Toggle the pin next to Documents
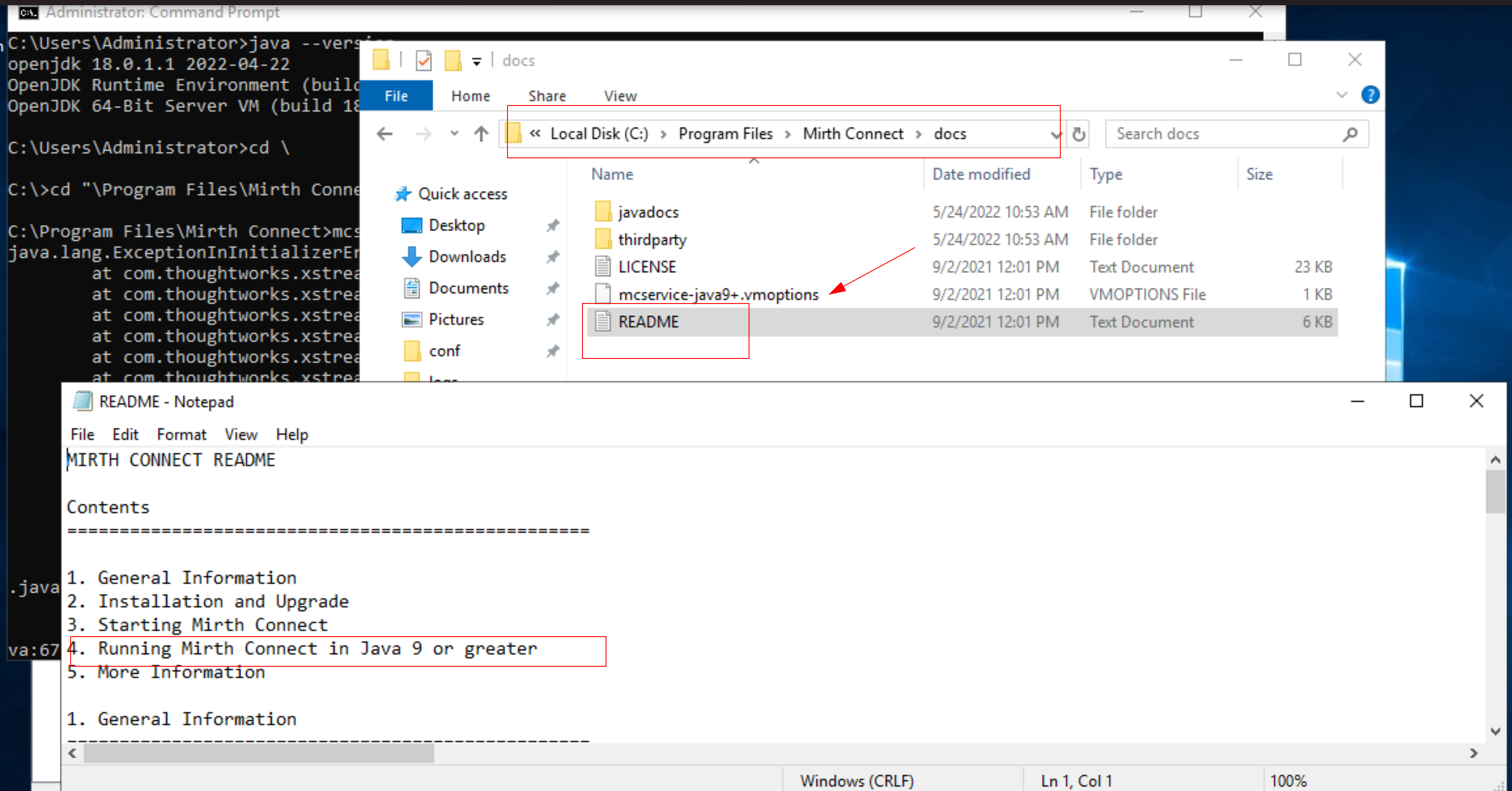This screenshot has width=1512, height=791. point(552,288)
